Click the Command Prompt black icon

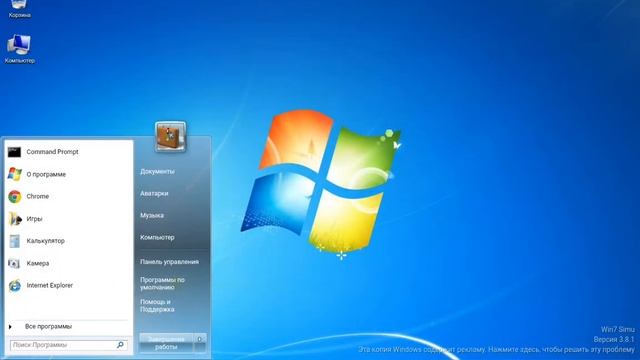pos(14,152)
